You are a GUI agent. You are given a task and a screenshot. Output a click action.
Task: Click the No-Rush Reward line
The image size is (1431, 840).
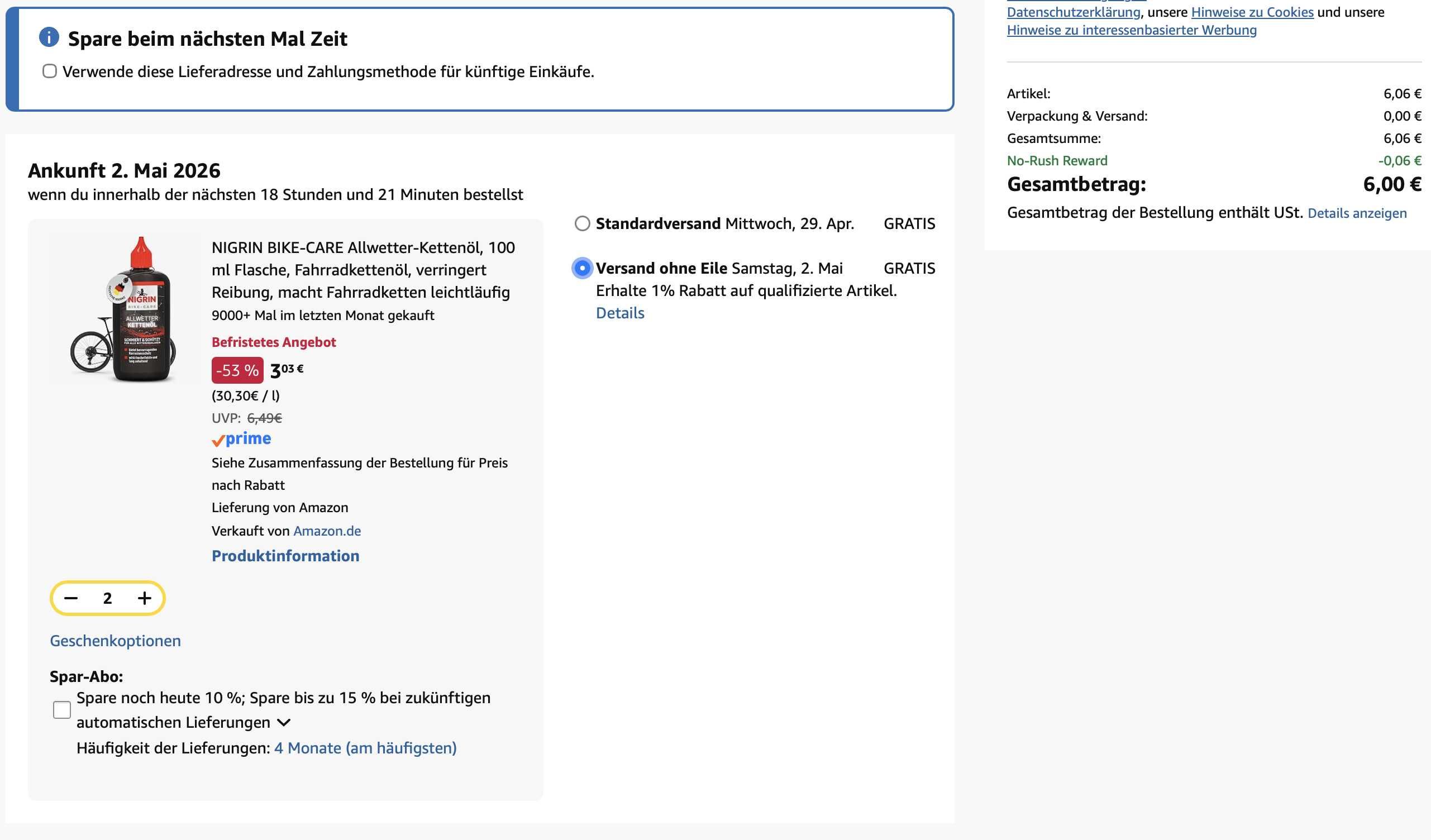click(1057, 161)
